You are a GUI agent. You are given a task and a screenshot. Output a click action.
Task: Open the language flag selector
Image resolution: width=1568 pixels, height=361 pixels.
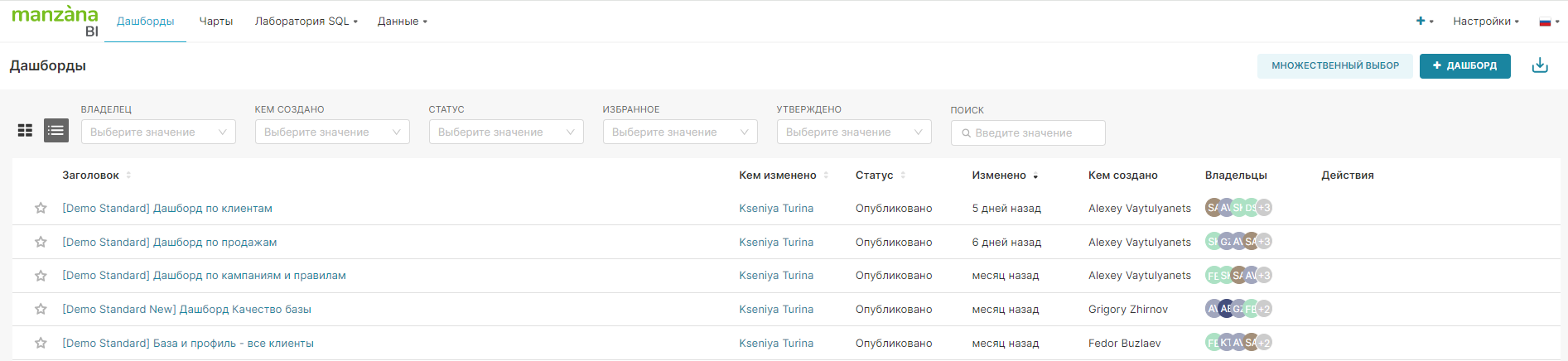coord(1548,22)
